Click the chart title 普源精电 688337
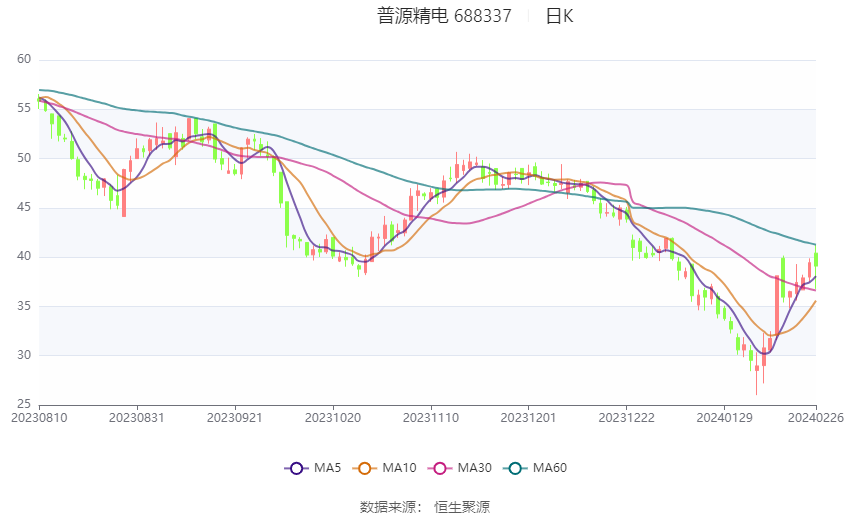850x517 pixels. coord(444,16)
